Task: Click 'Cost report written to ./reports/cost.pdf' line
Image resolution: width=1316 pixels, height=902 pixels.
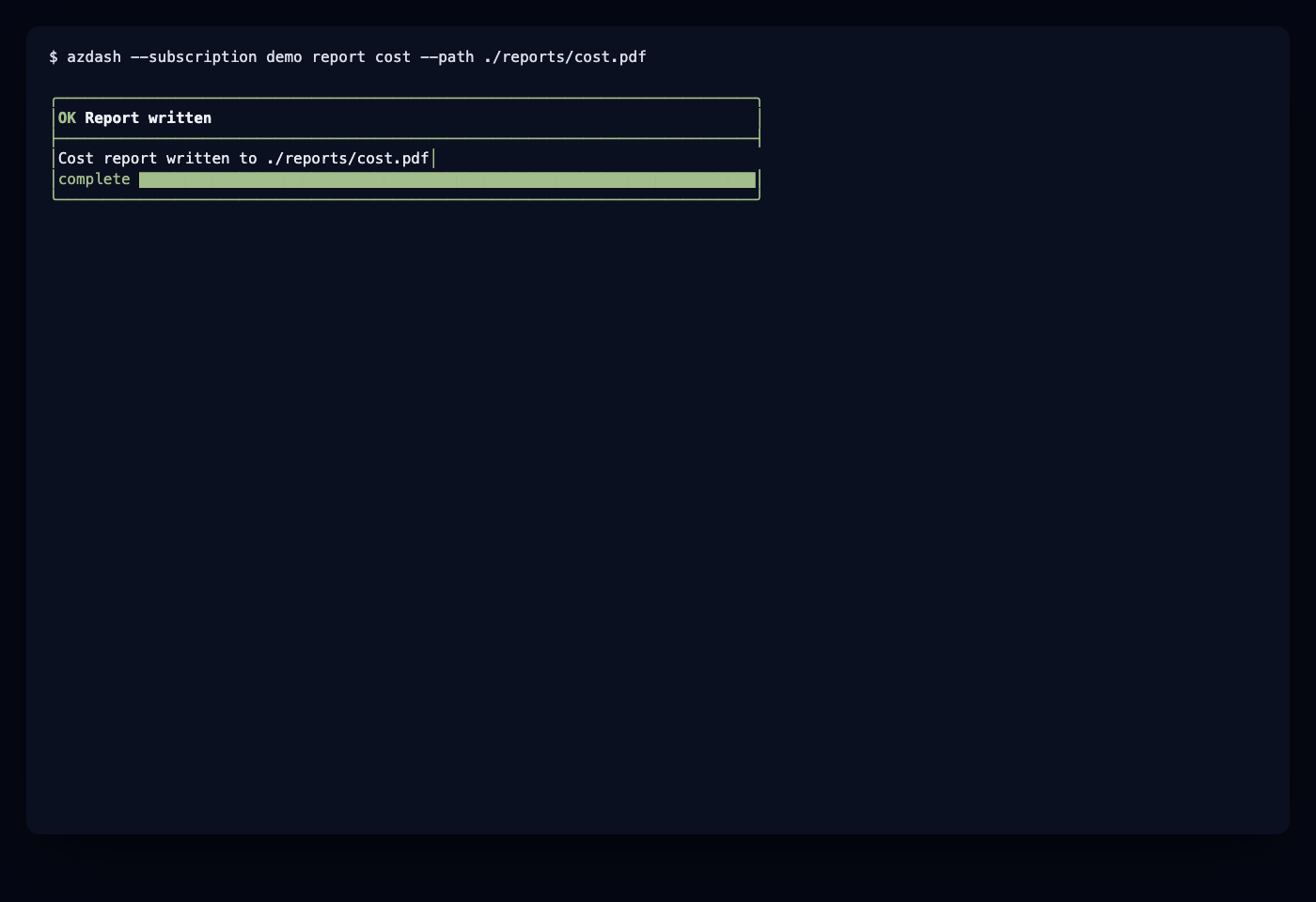Action: [x=243, y=159]
